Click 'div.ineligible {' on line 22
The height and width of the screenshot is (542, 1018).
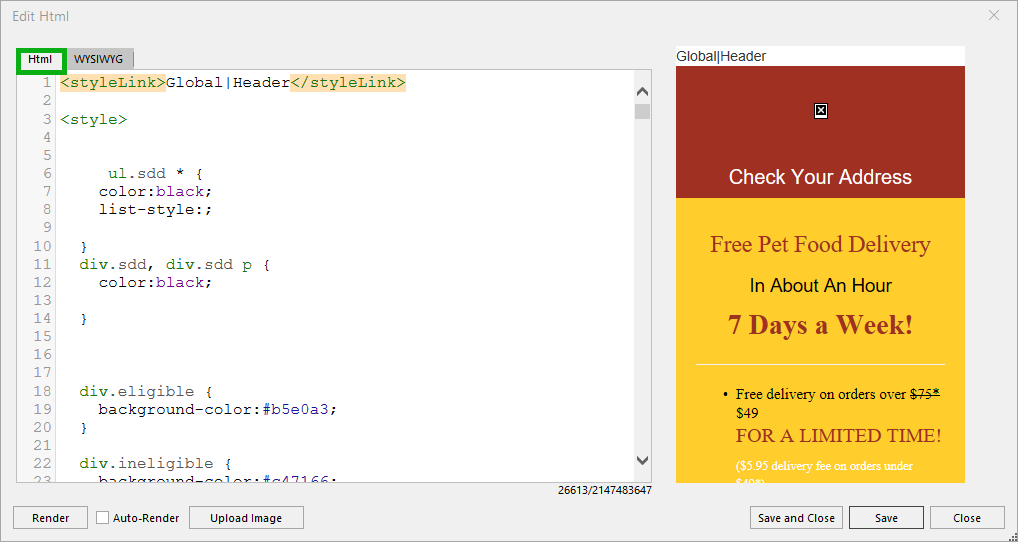[x=155, y=463]
